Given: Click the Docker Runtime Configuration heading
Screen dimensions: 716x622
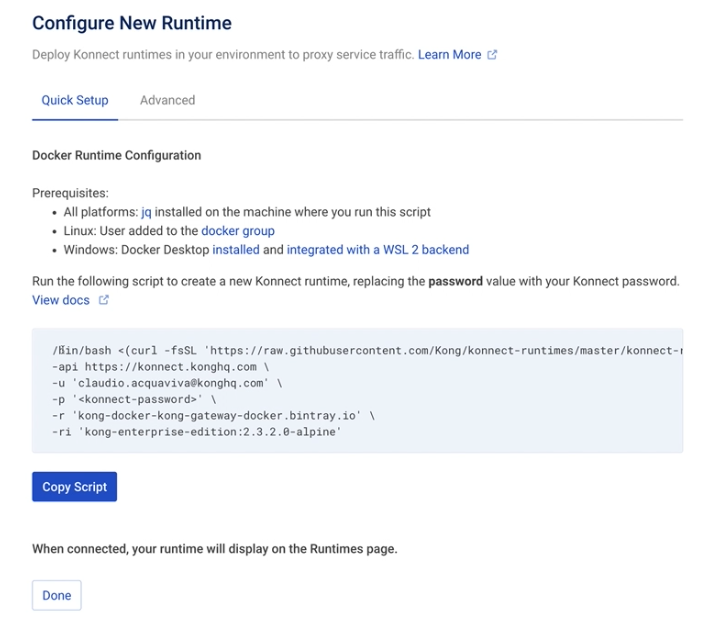Looking at the screenshot, I should [117, 156].
